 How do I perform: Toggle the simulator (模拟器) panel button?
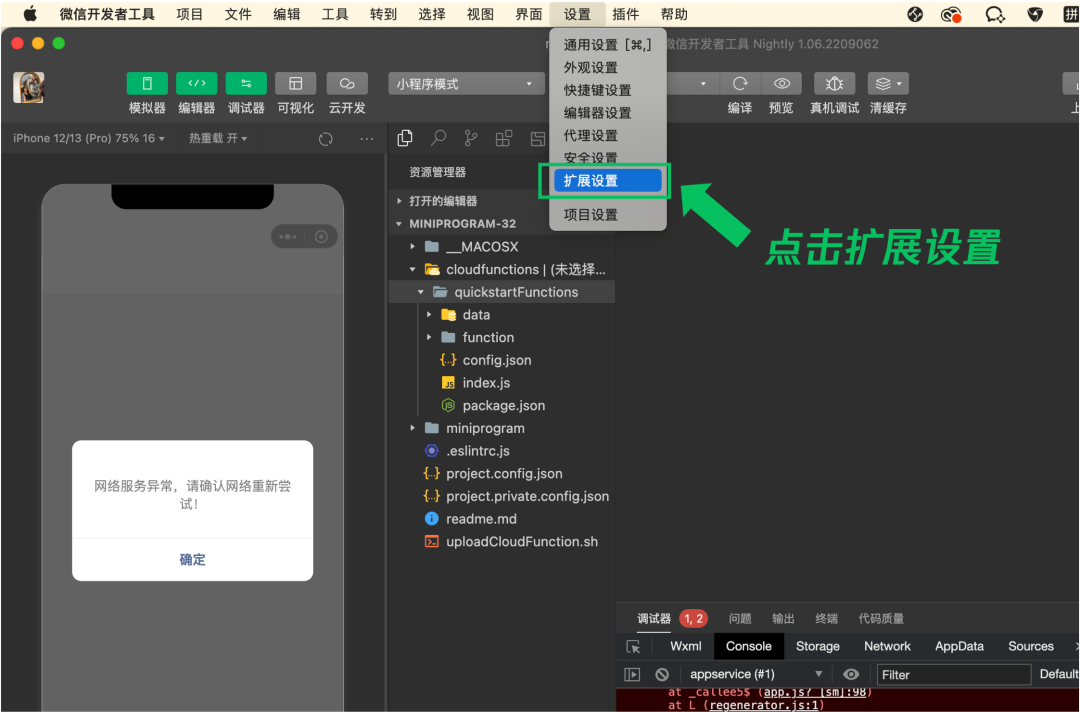tap(147, 83)
